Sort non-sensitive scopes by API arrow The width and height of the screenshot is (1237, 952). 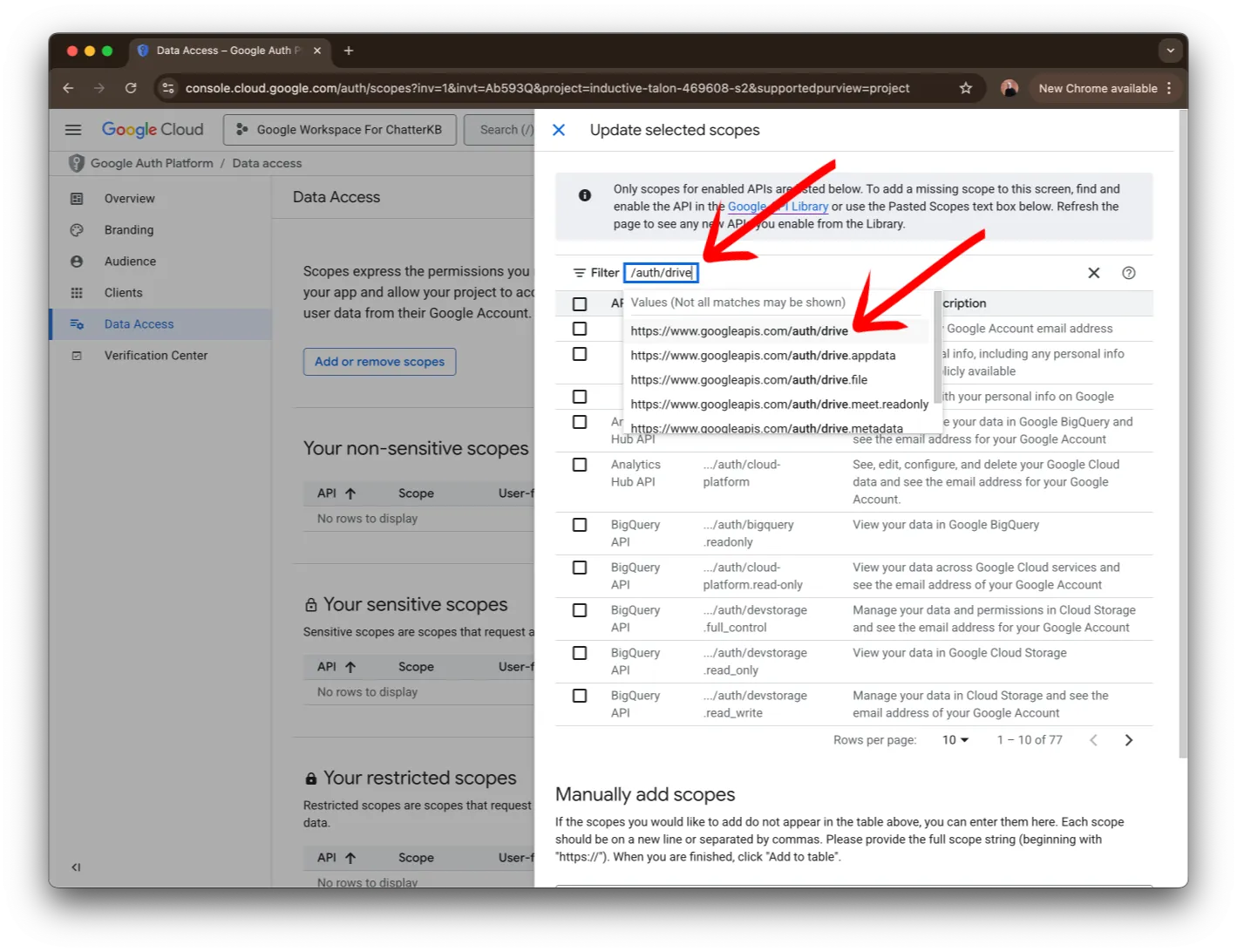click(x=350, y=493)
